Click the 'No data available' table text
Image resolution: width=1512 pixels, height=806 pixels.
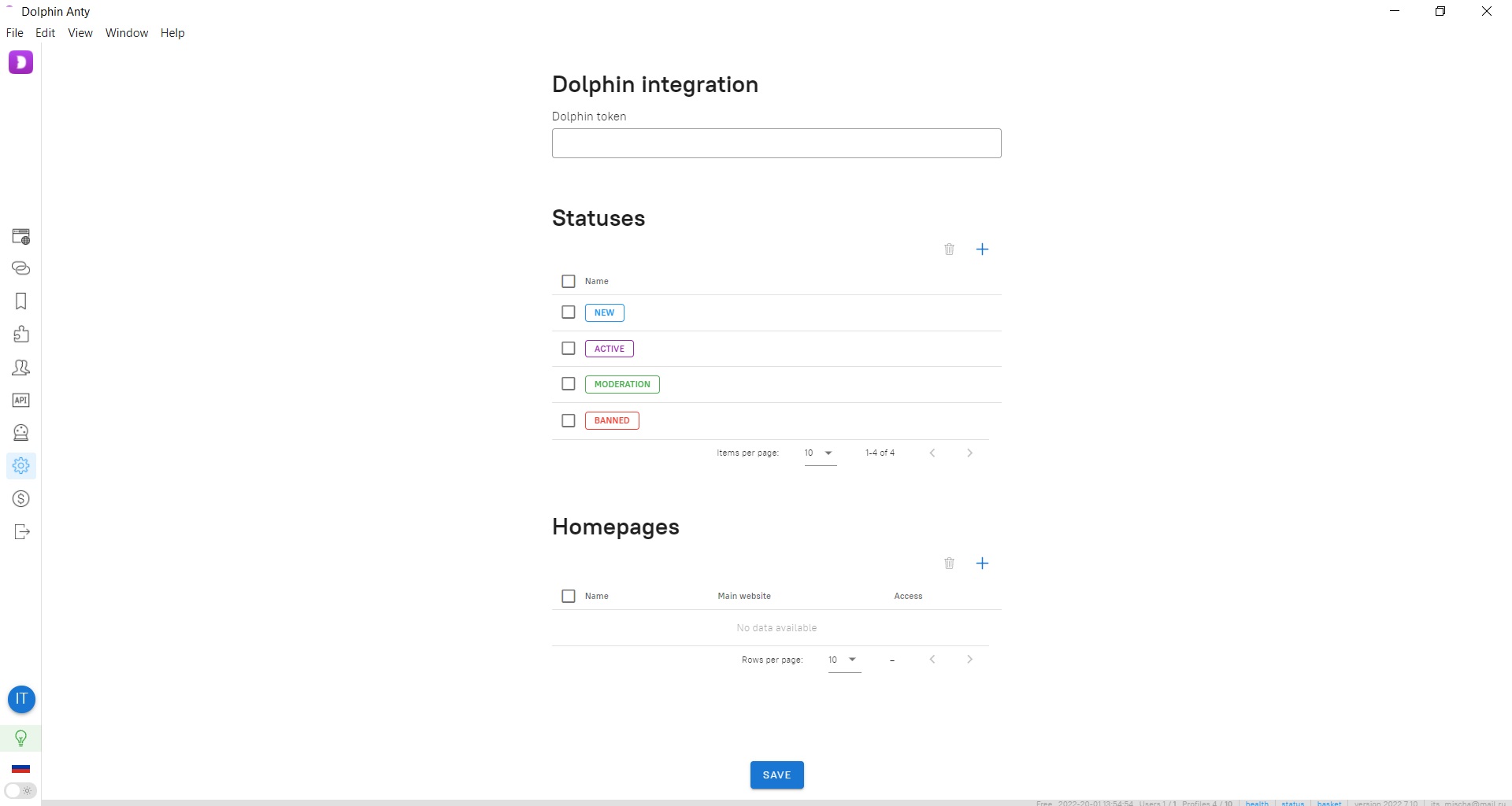coord(776,628)
